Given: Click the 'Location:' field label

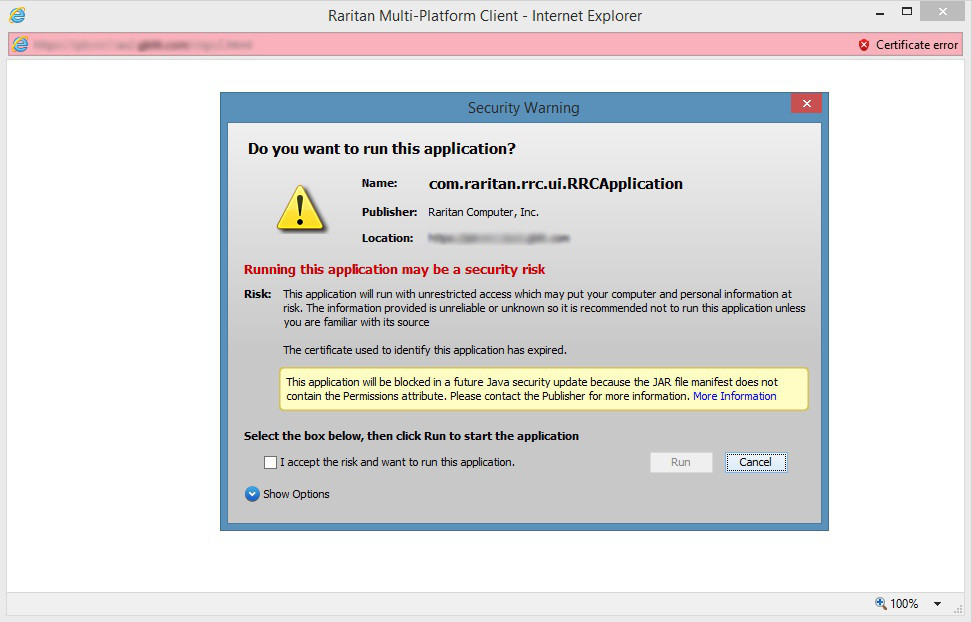Looking at the screenshot, I should pos(387,238).
